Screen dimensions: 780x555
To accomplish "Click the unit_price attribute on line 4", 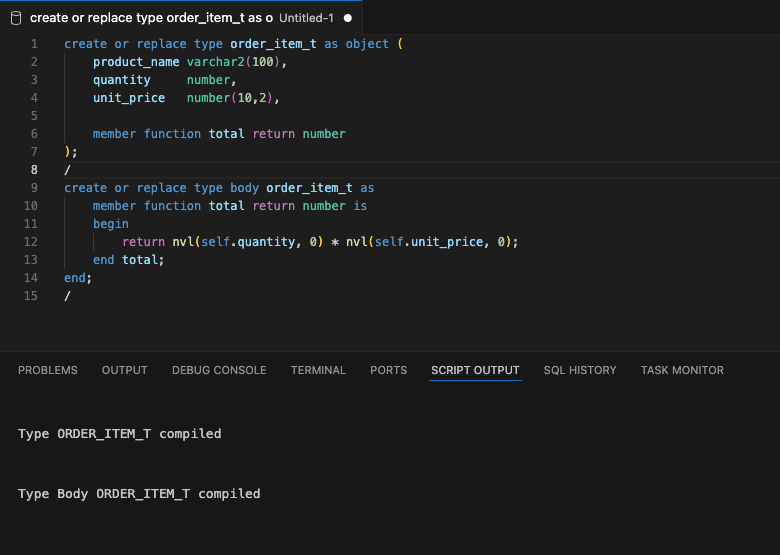I will pos(129,98).
